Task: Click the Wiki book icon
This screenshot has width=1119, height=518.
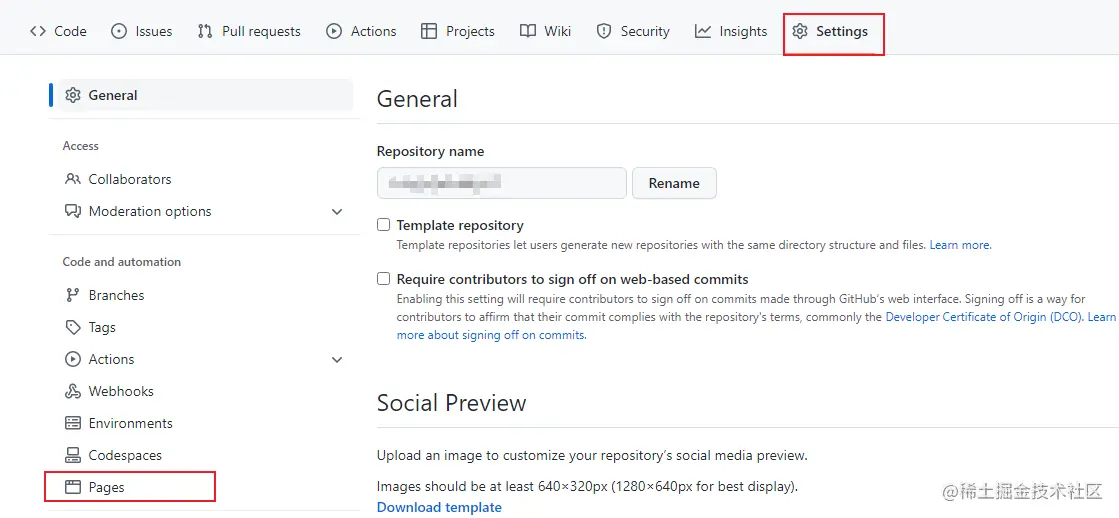Action: pyautogui.click(x=528, y=31)
